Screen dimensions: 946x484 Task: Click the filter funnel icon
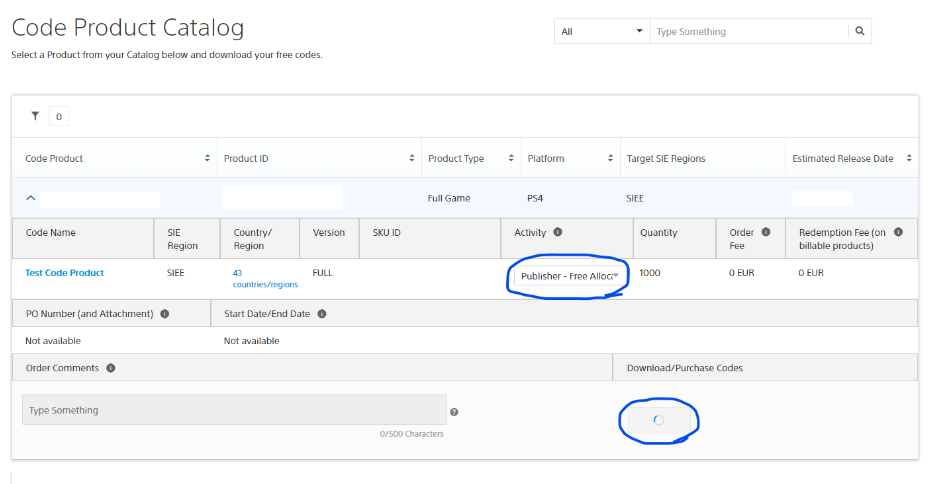click(35, 116)
